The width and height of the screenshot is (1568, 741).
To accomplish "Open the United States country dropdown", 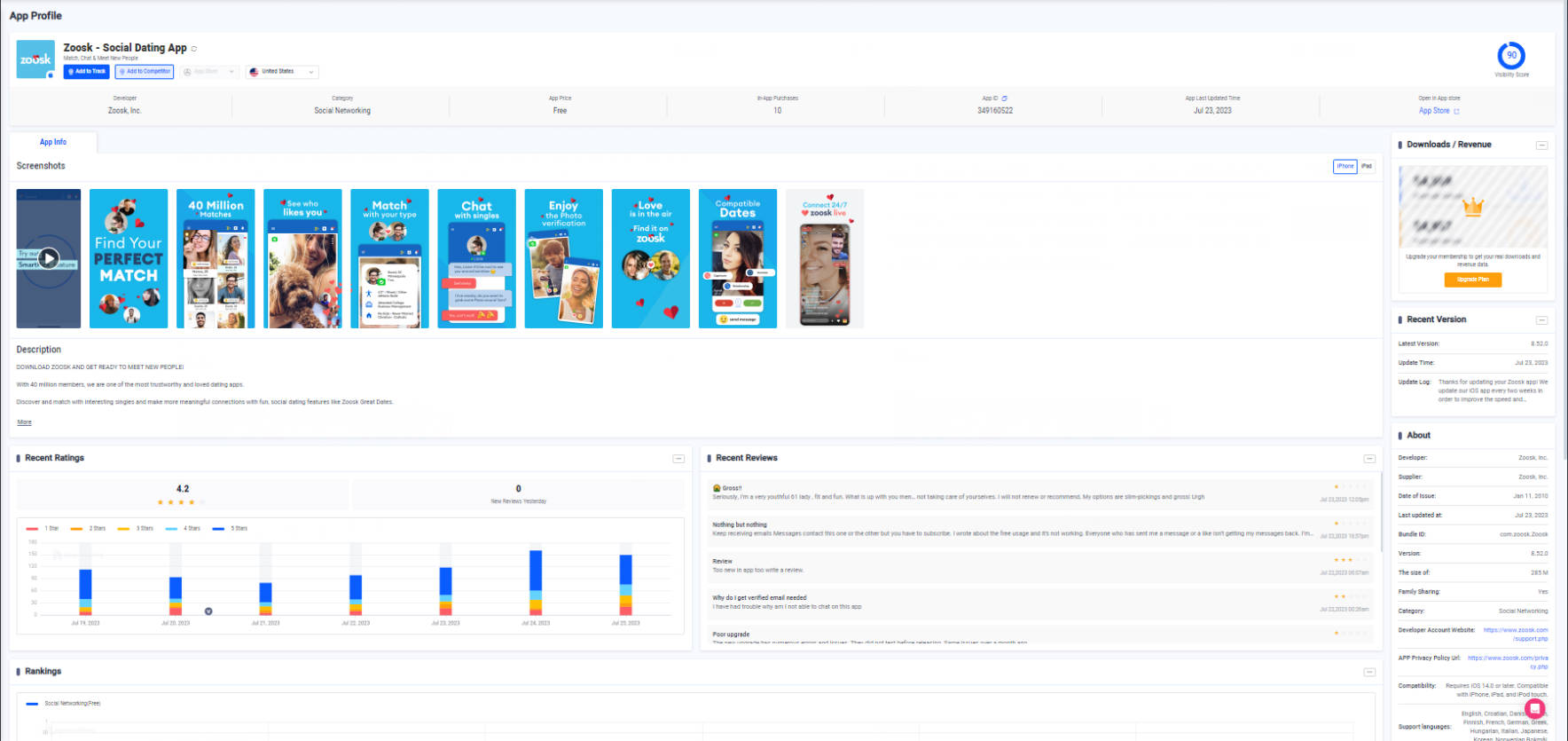I will tap(282, 72).
